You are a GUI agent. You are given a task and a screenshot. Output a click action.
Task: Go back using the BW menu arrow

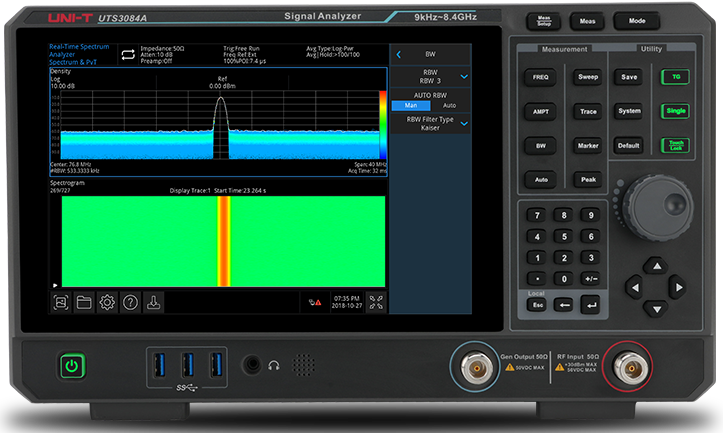(x=399, y=54)
